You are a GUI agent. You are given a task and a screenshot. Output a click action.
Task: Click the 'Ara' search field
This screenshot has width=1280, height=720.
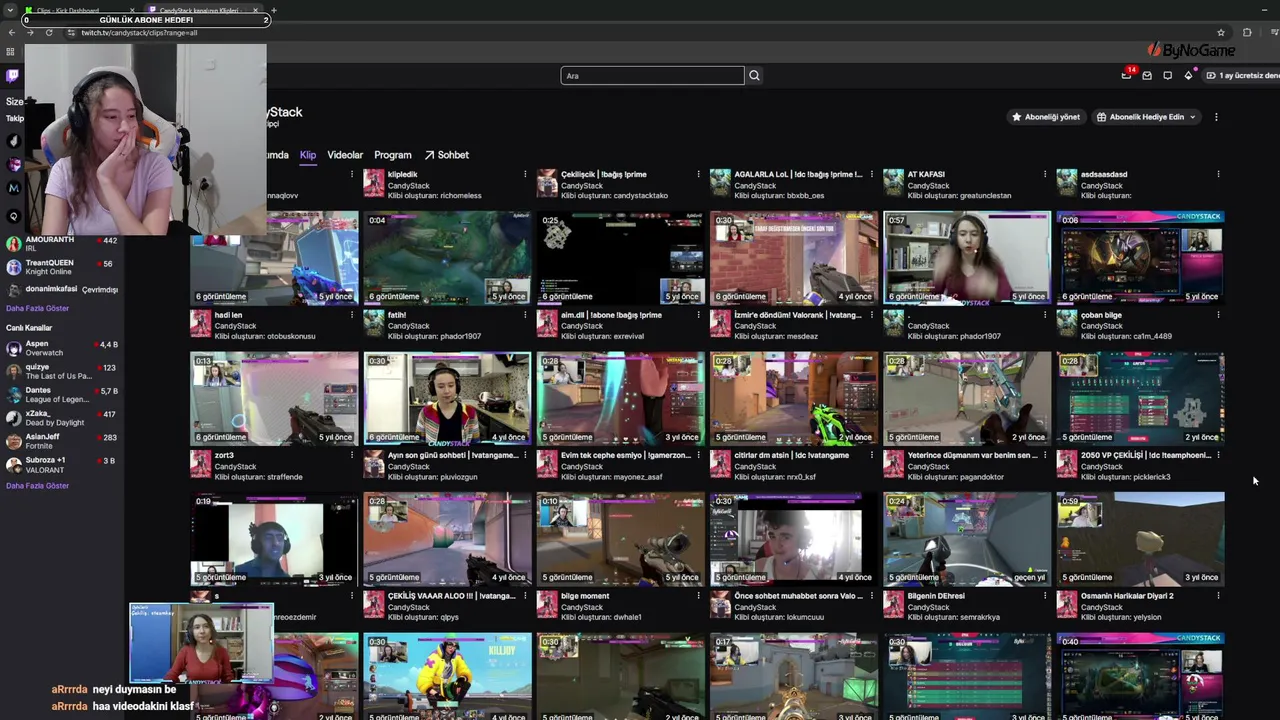652,76
